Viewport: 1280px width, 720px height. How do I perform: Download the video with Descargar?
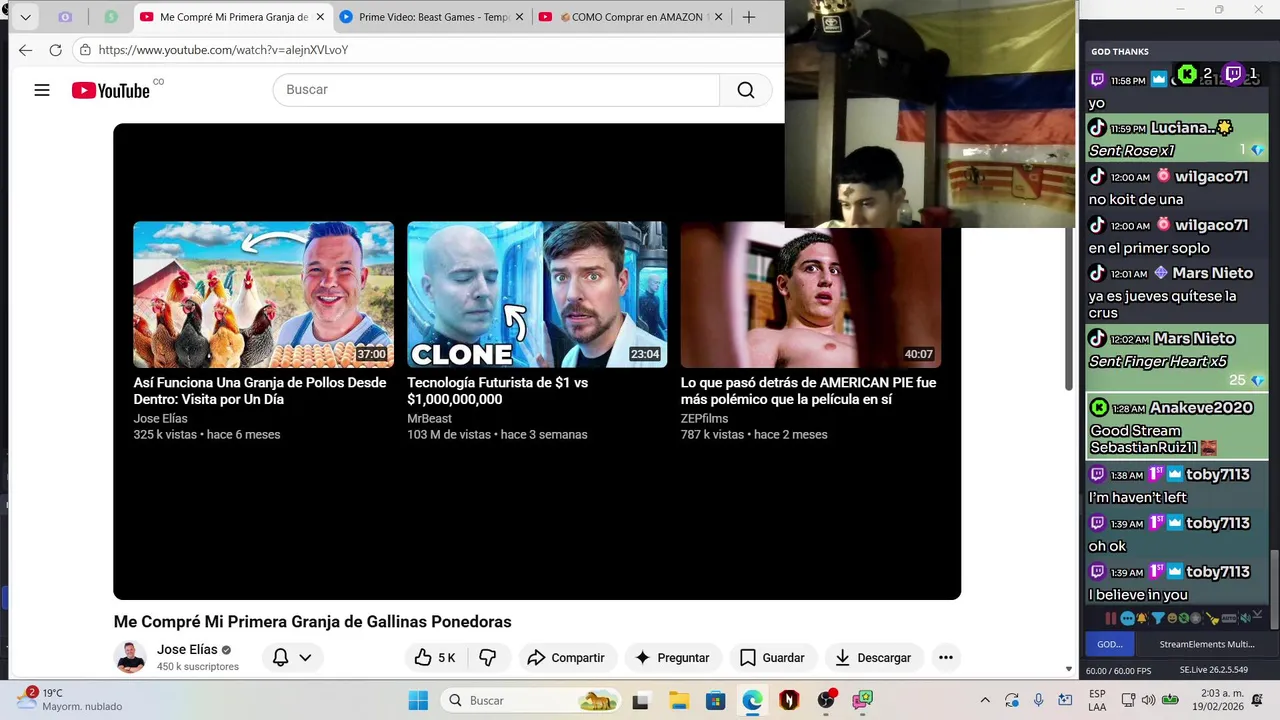[873, 657]
